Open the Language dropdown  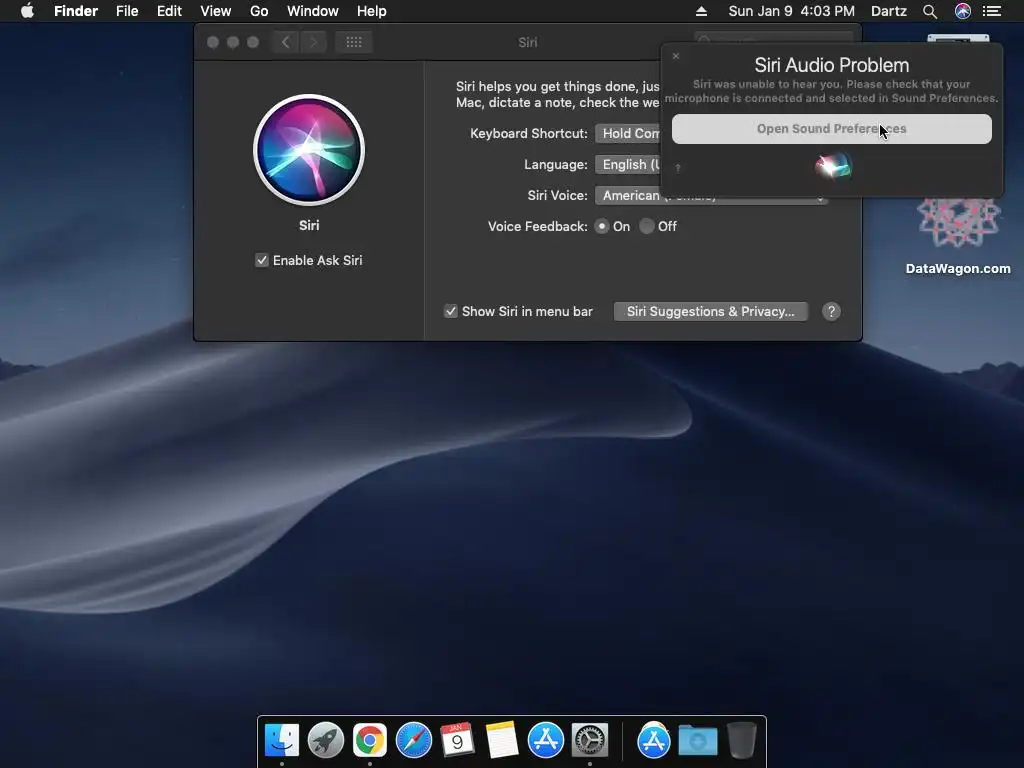628,165
